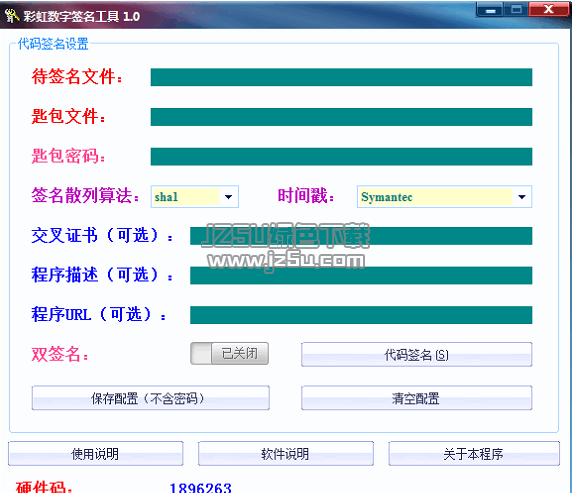572x493 pixels.
Task: Focus the 交叉证书（可选）field
Action: [361, 236]
